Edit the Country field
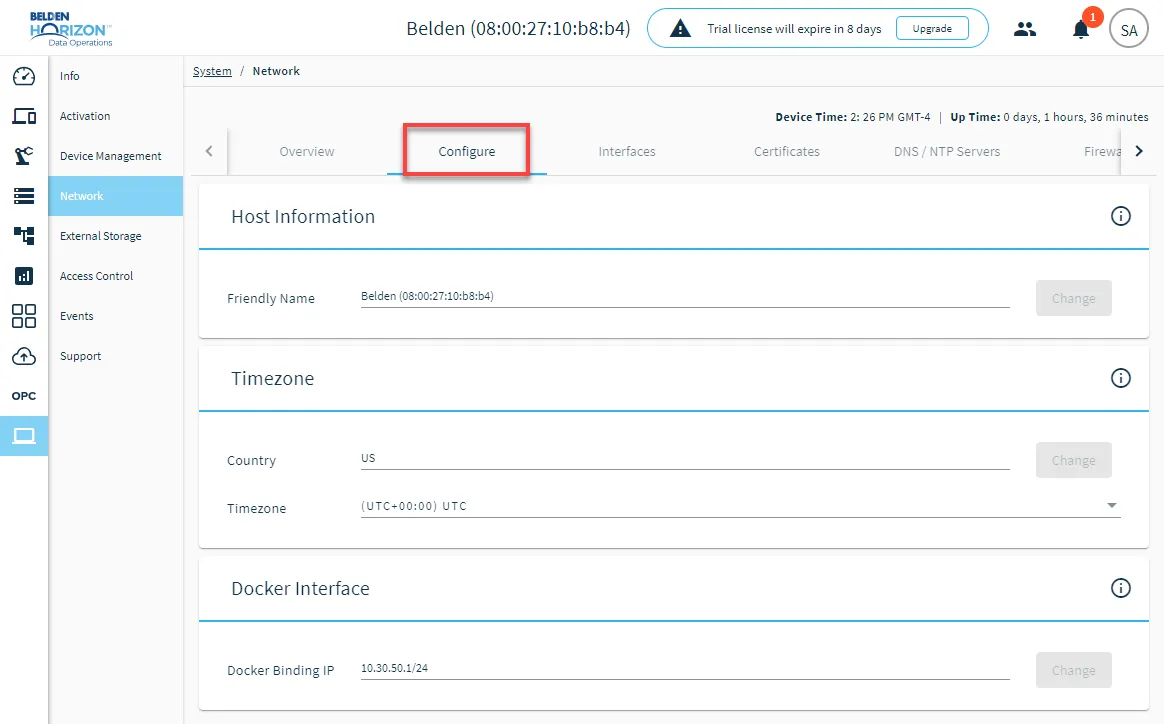1164x724 pixels. pos(685,458)
